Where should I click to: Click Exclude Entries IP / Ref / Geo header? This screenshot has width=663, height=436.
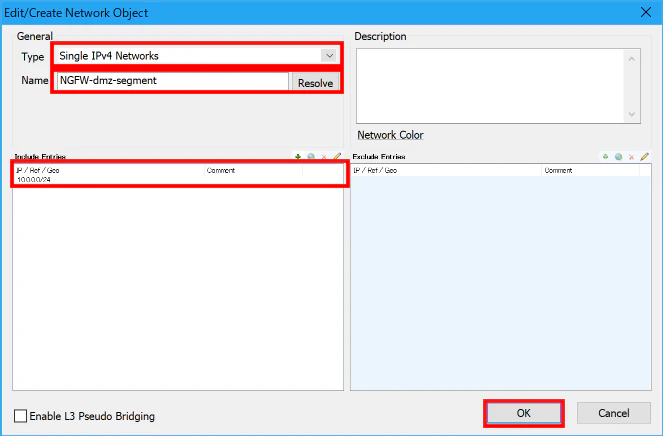click(447, 170)
